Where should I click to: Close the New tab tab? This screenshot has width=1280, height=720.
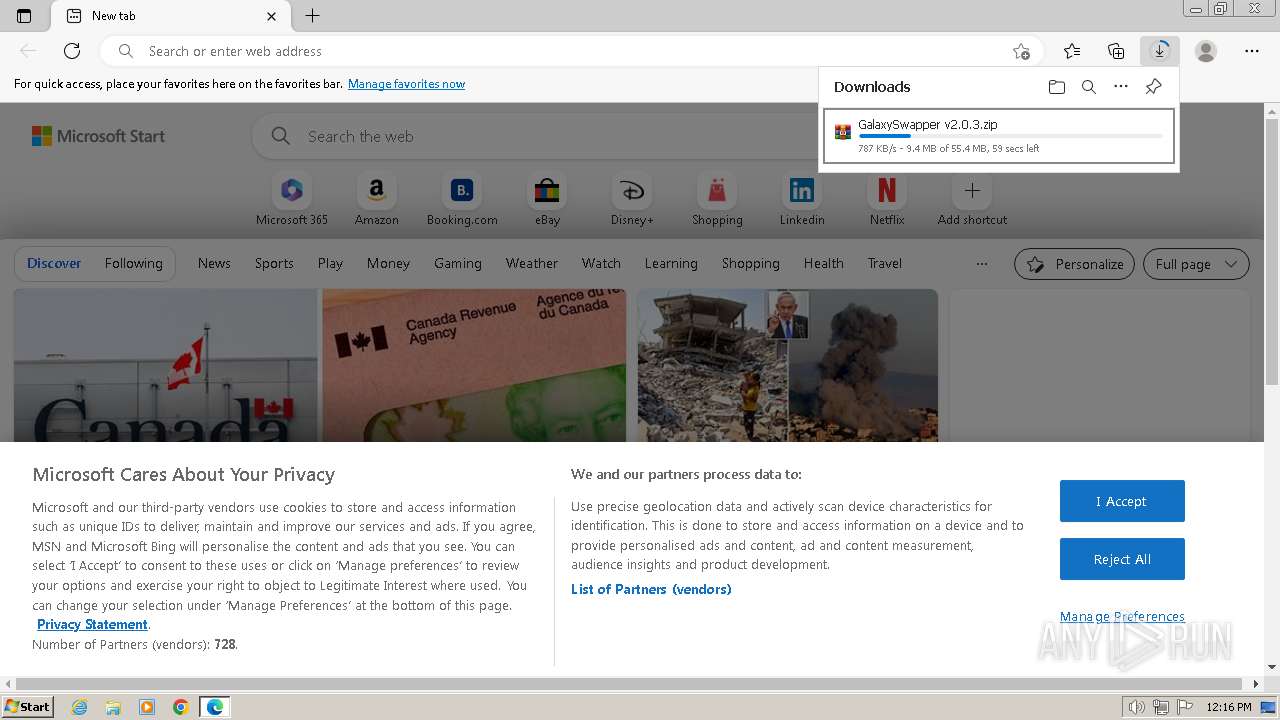click(x=272, y=16)
